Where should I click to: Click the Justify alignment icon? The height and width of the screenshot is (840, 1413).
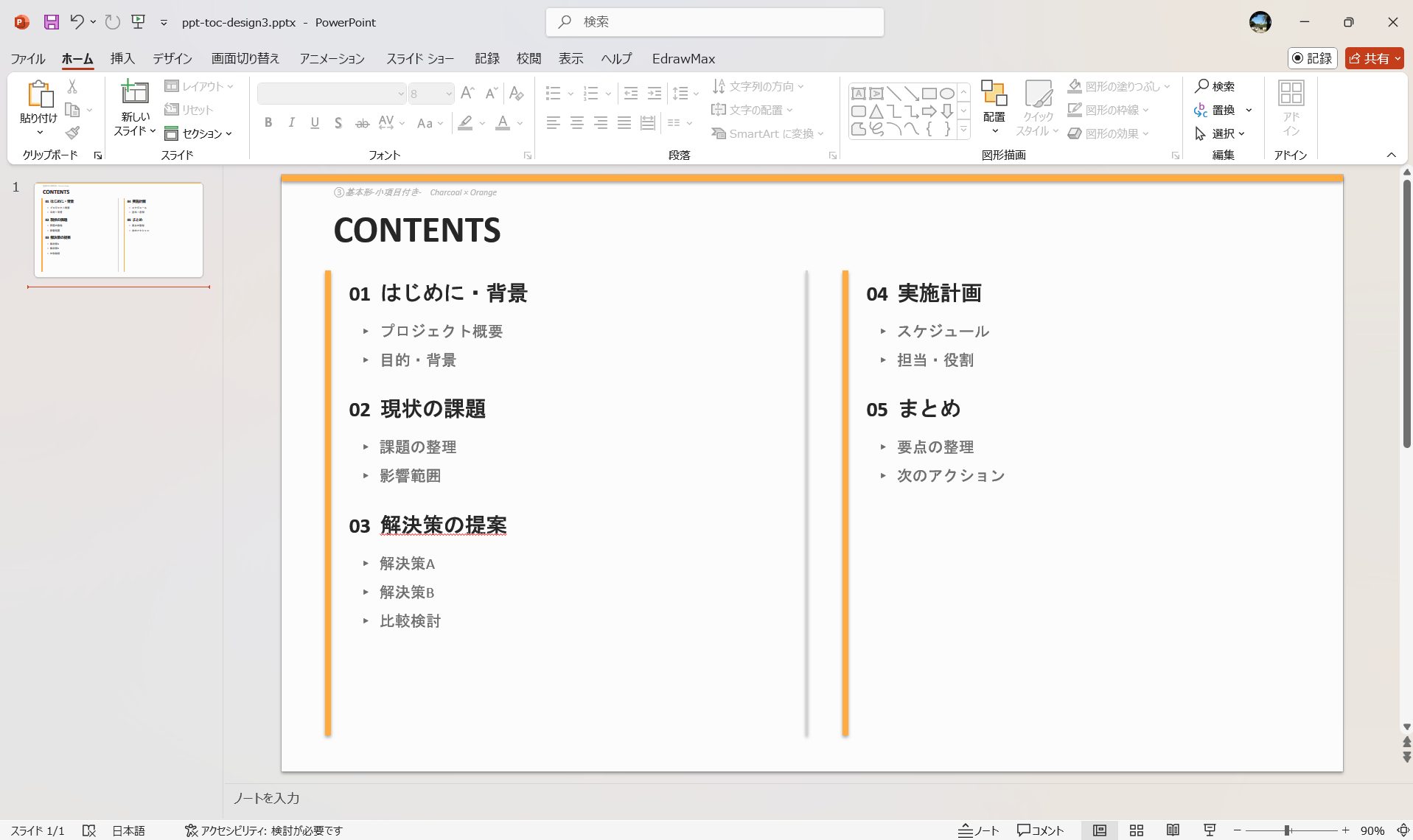click(624, 123)
